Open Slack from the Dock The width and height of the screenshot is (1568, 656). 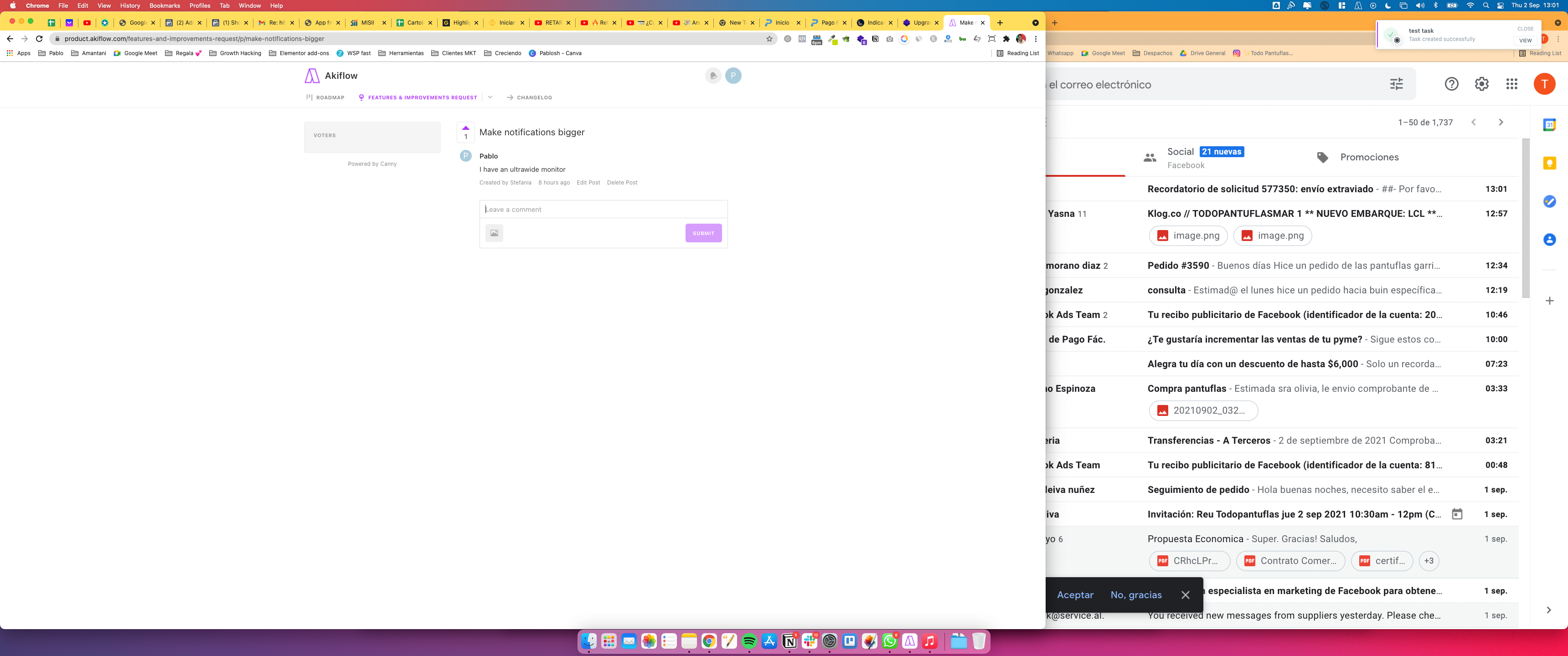coord(810,641)
